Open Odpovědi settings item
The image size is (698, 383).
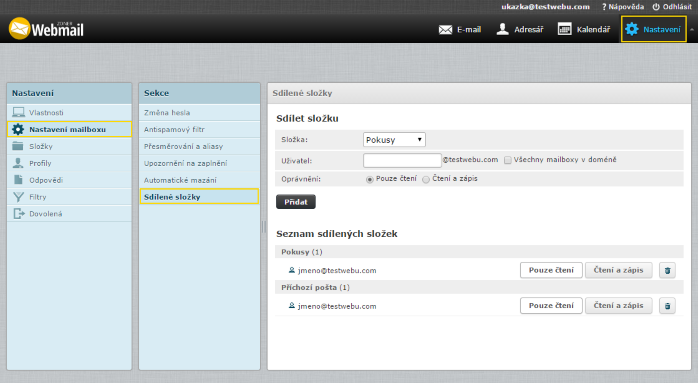[69, 180]
